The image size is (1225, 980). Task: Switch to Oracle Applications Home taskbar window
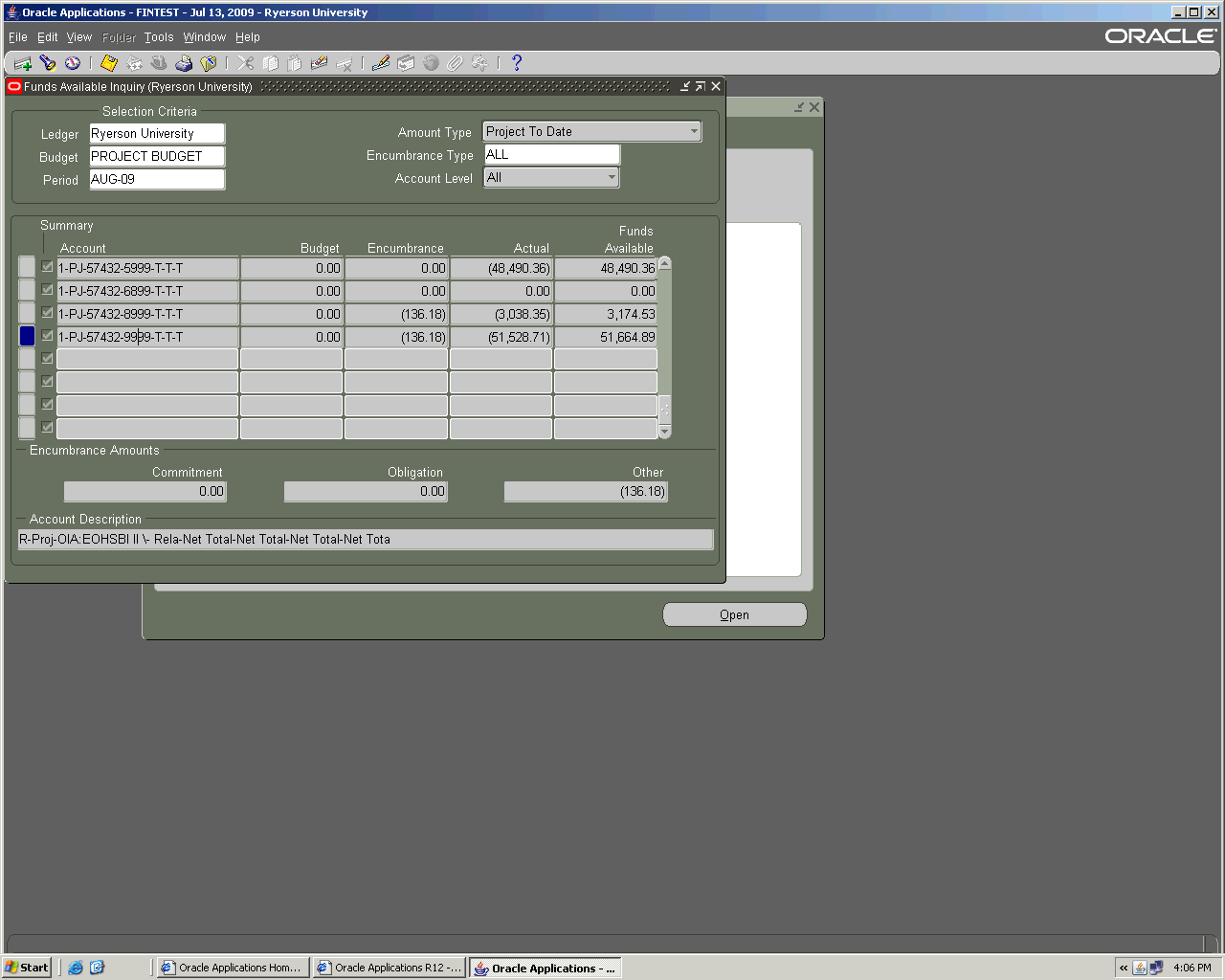(x=232, y=968)
